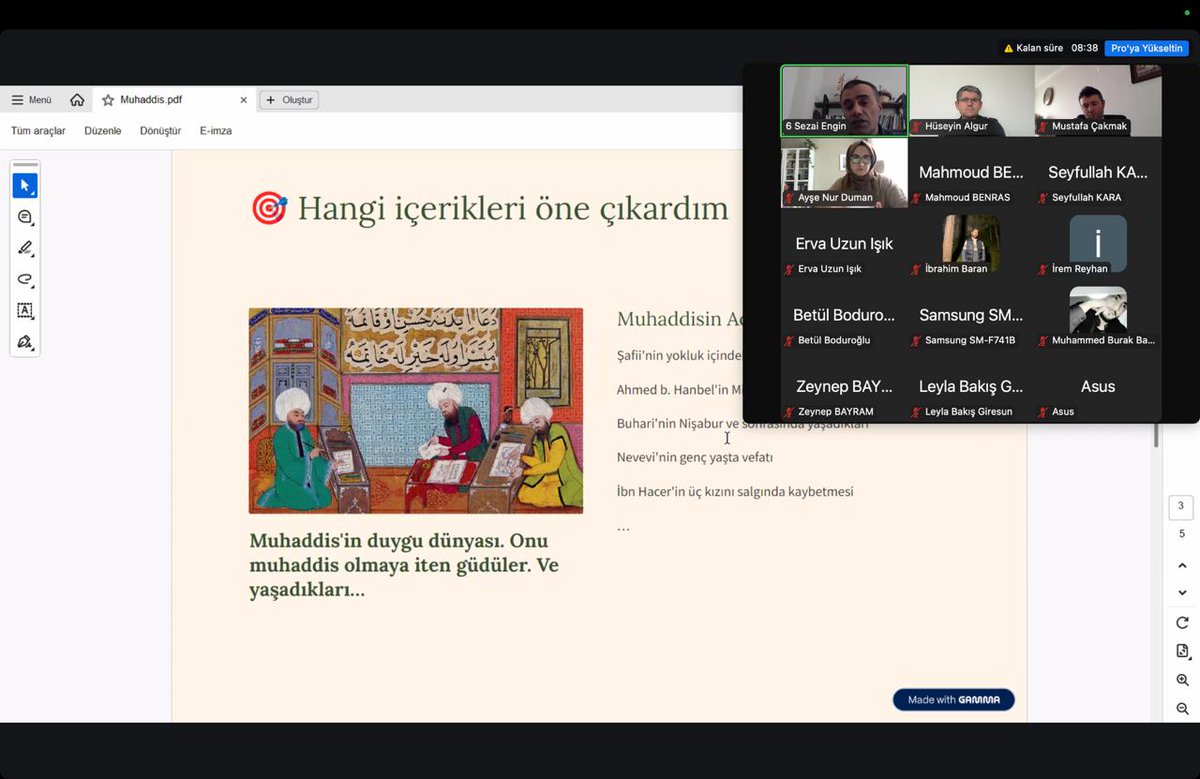The width and height of the screenshot is (1200, 779).
Task: Open the page display options dropdown
Action: pyautogui.click(x=1182, y=649)
